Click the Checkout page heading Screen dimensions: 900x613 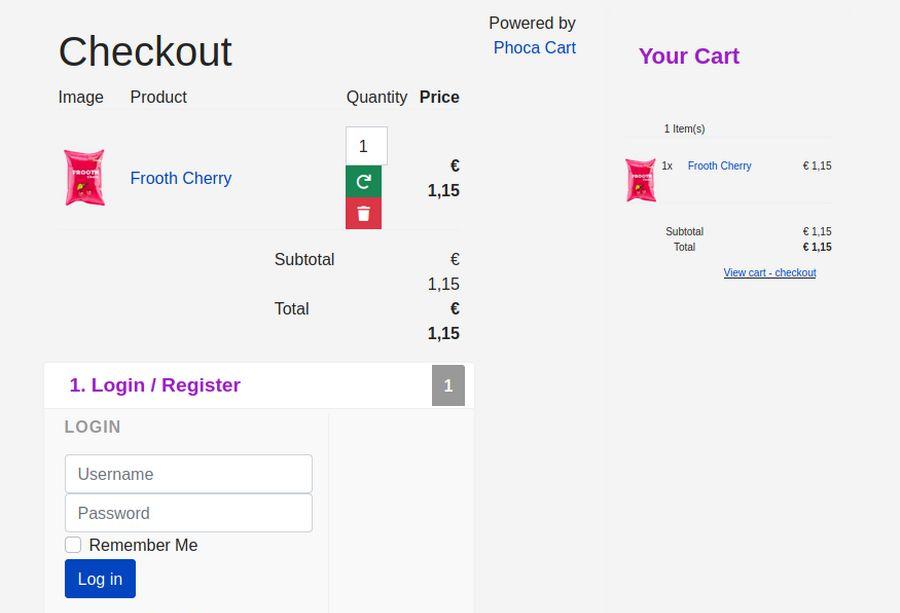click(145, 52)
